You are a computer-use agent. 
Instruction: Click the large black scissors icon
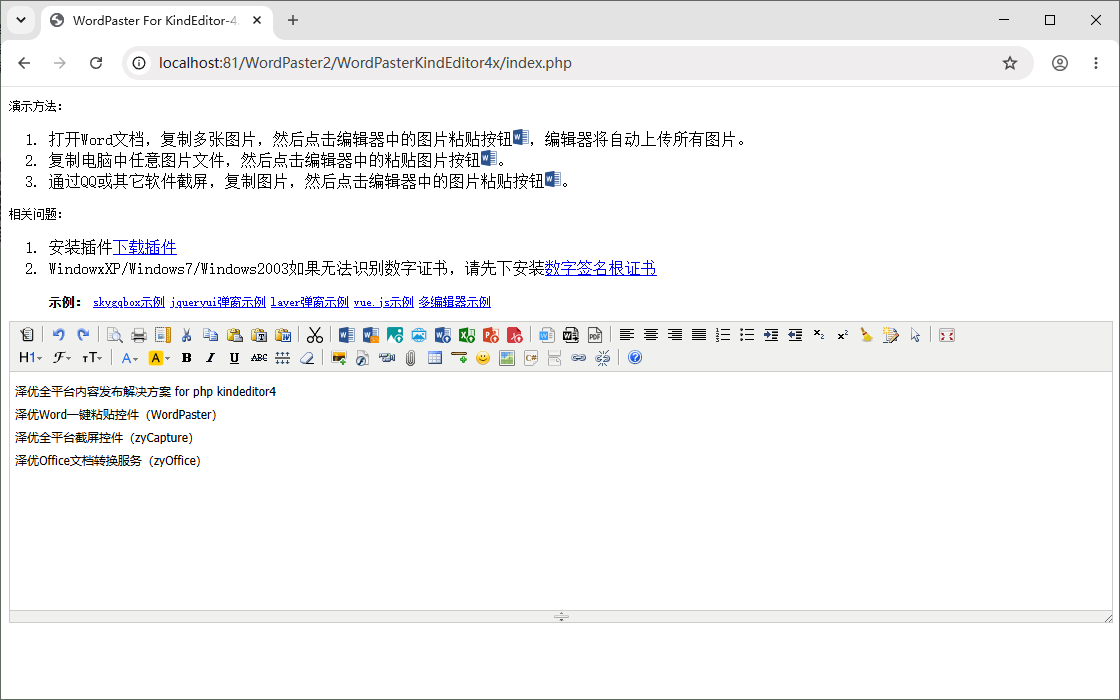(315, 335)
